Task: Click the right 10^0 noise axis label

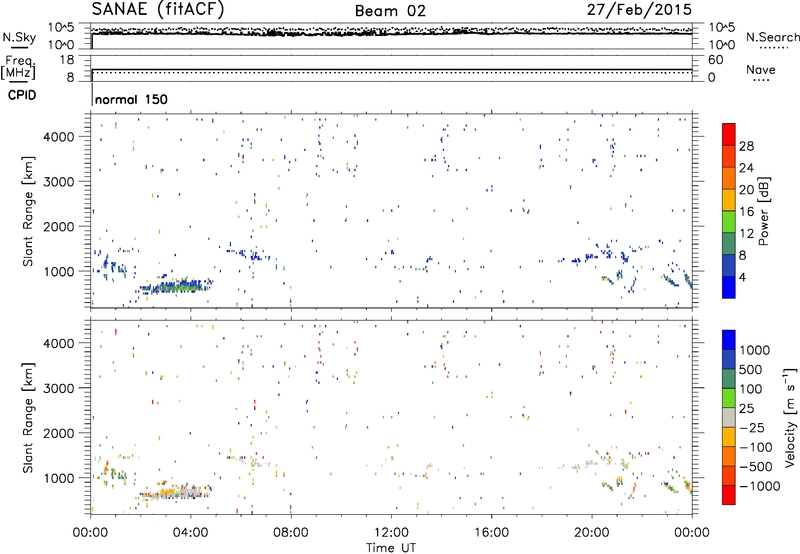Action: click(x=722, y=45)
